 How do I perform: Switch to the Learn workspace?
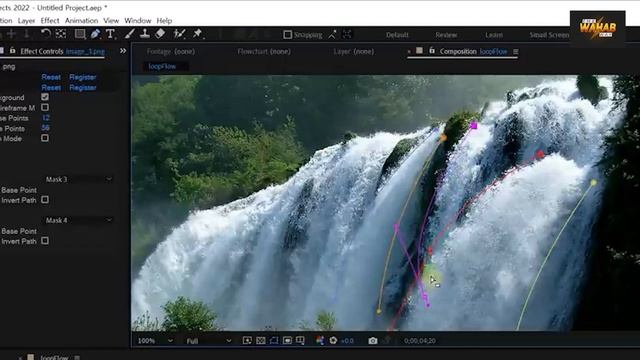click(494, 35)
